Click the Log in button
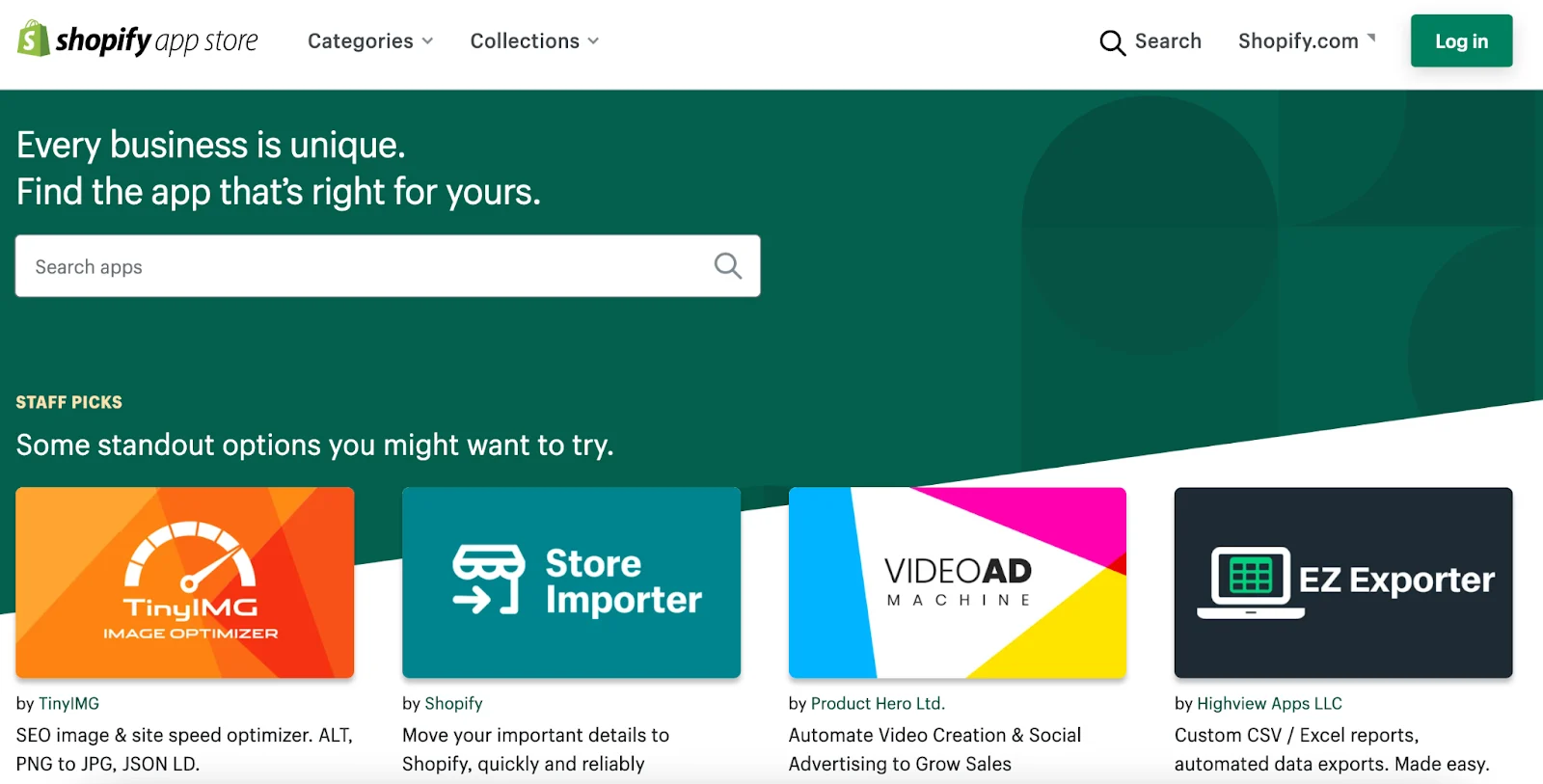The width and height of the screenshot is (1543, 784). pyautogui.click(x=1461, y=41)
